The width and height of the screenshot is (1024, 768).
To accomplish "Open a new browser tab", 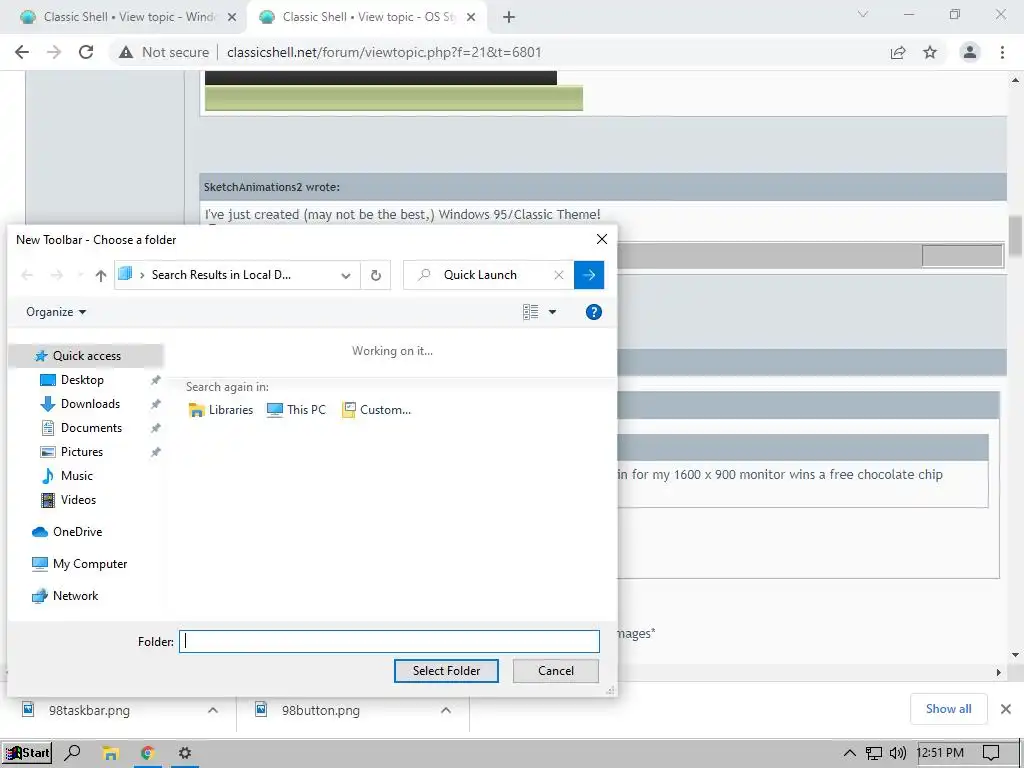I will (x=509, y=18).
